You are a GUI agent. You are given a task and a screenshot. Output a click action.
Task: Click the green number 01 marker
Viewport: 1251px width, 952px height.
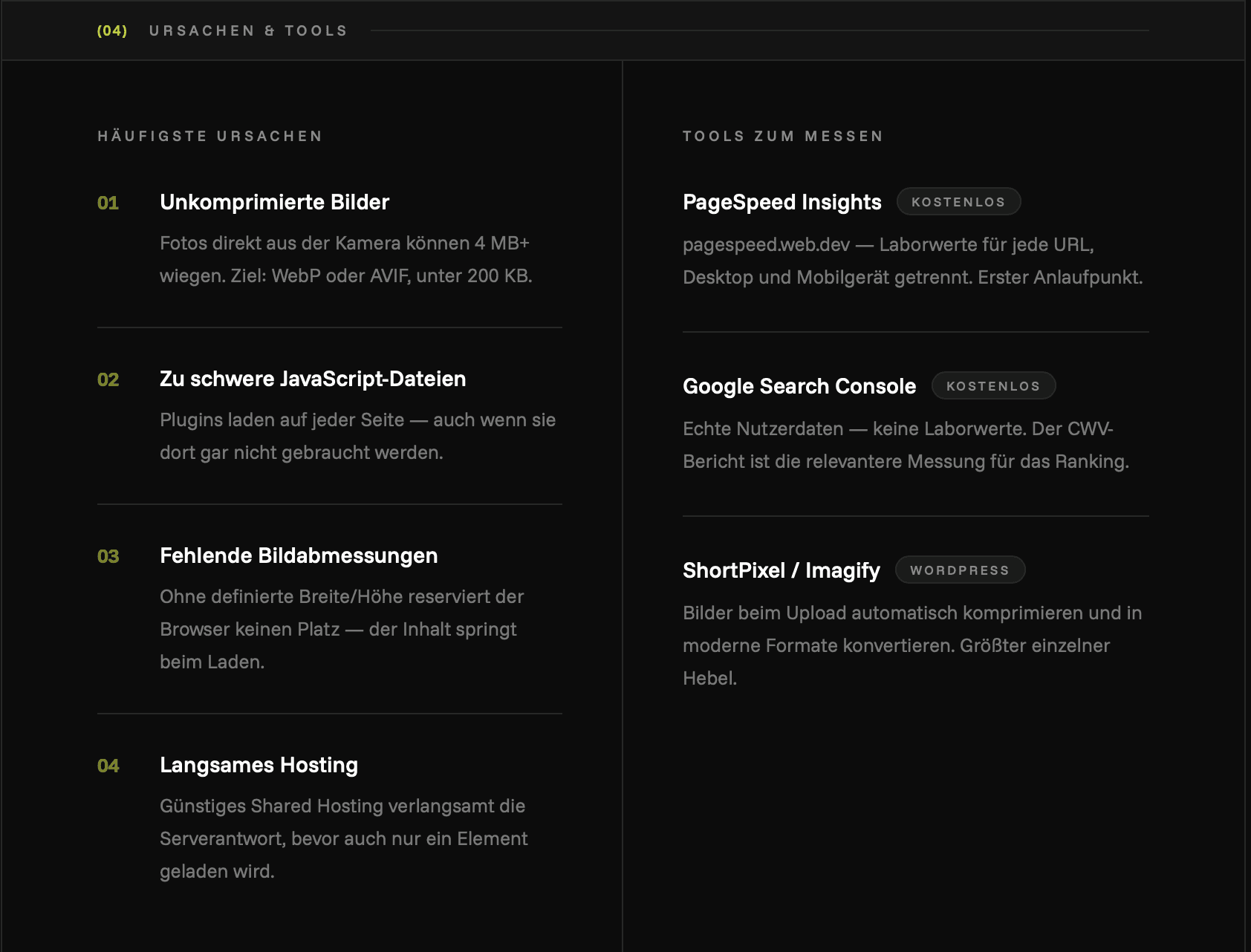point(108,203)
